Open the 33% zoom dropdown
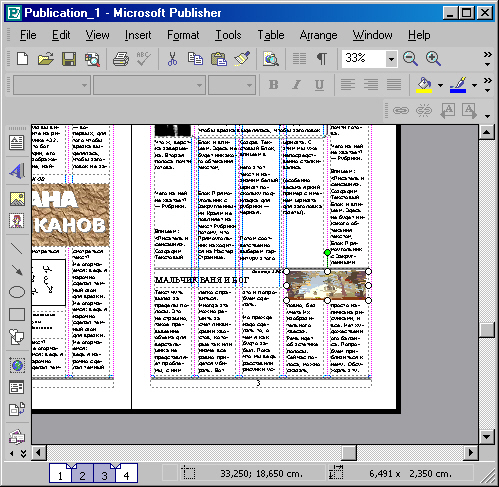Screen dimensions: 499x487 pos(391,59)
